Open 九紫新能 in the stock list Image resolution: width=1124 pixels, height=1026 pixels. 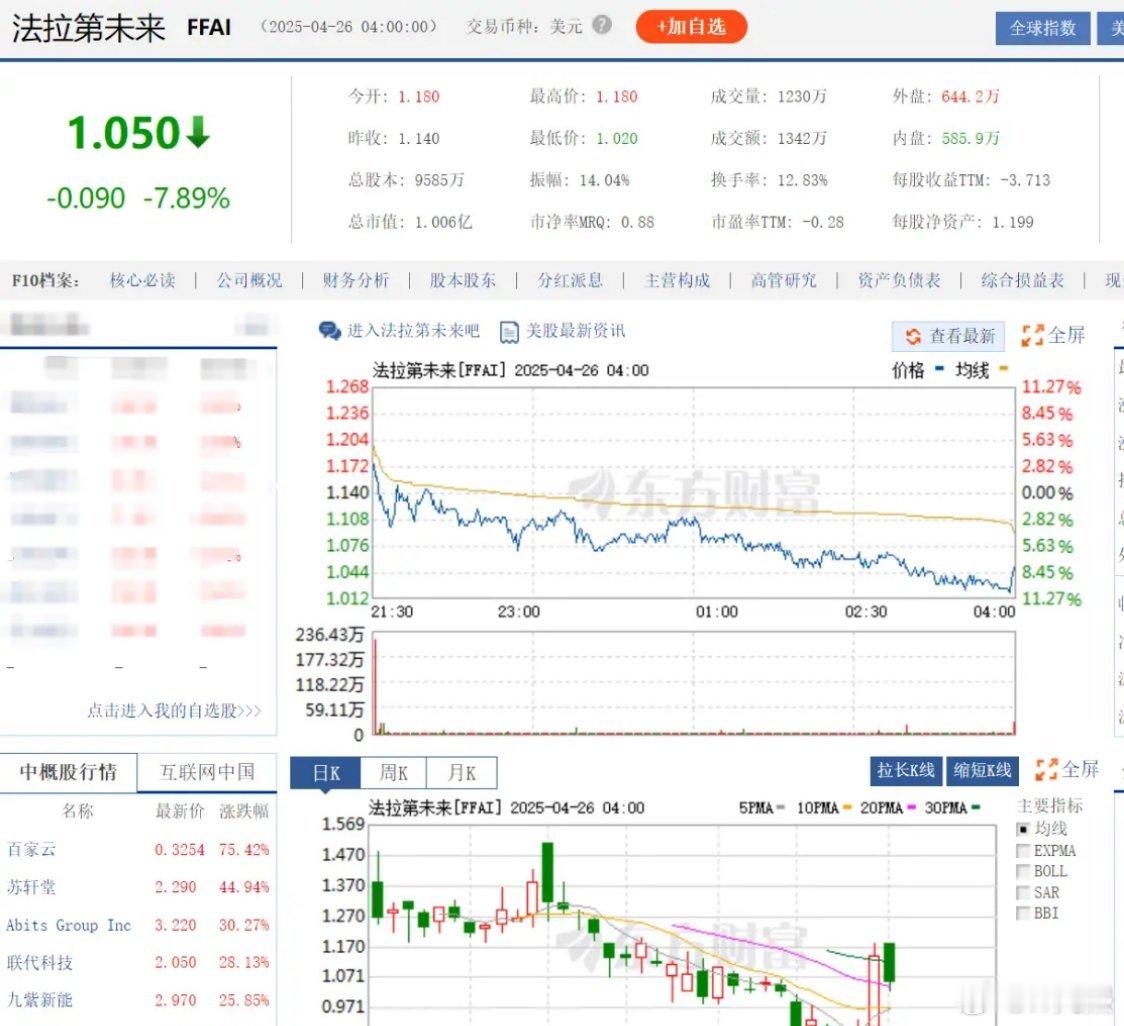[x=39, y=999]
